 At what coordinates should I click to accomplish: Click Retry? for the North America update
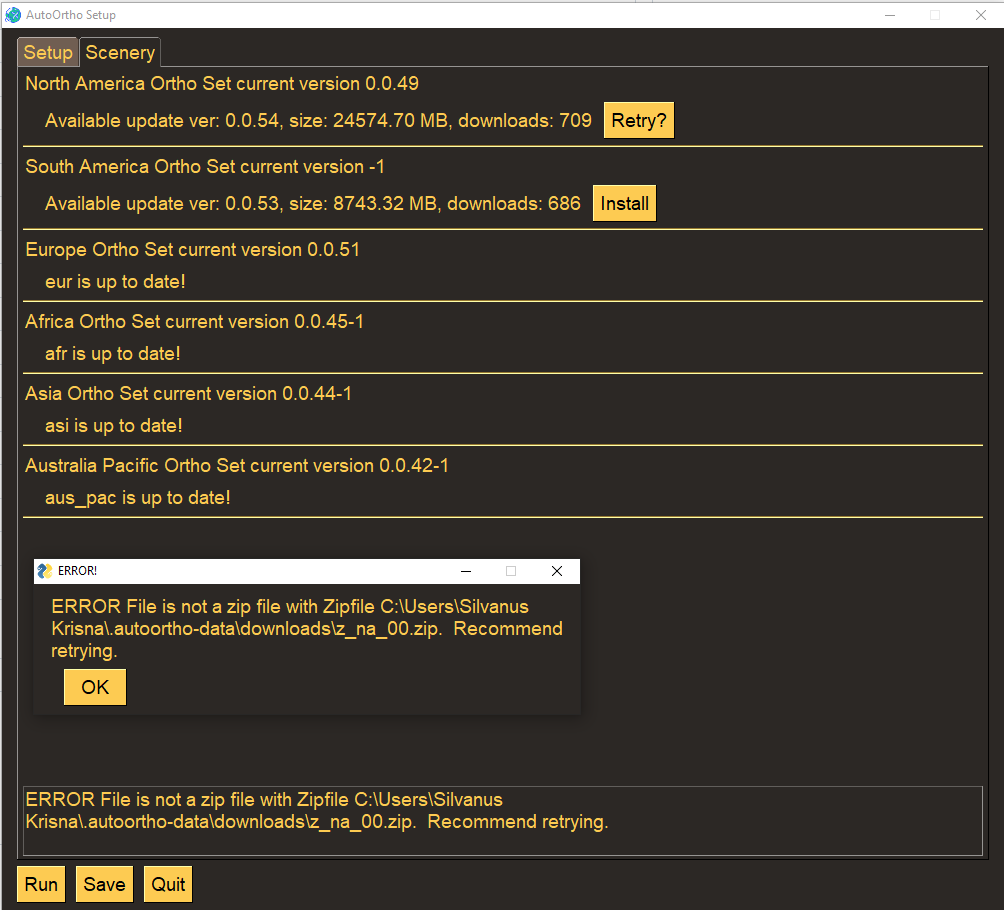[638, 119]
